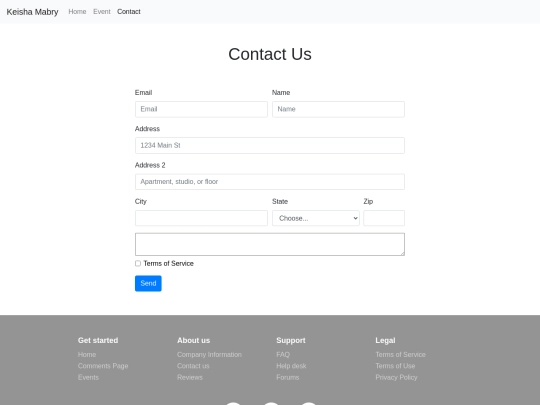540x405 pixels.
Task: Click the Contact Us heading
Action: click(x=270, y=54)
